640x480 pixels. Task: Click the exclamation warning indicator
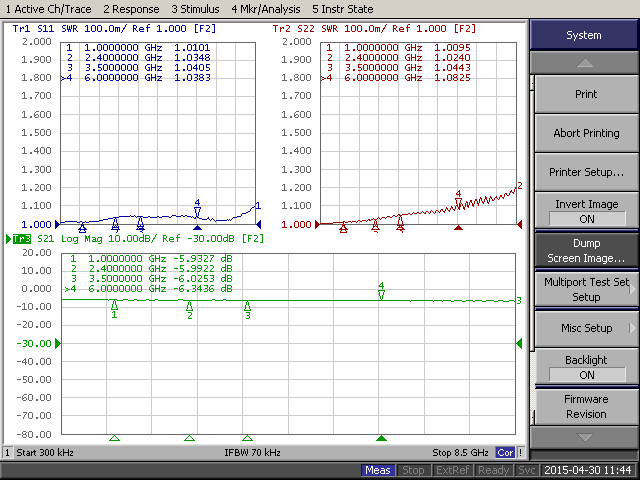[520, 453]
